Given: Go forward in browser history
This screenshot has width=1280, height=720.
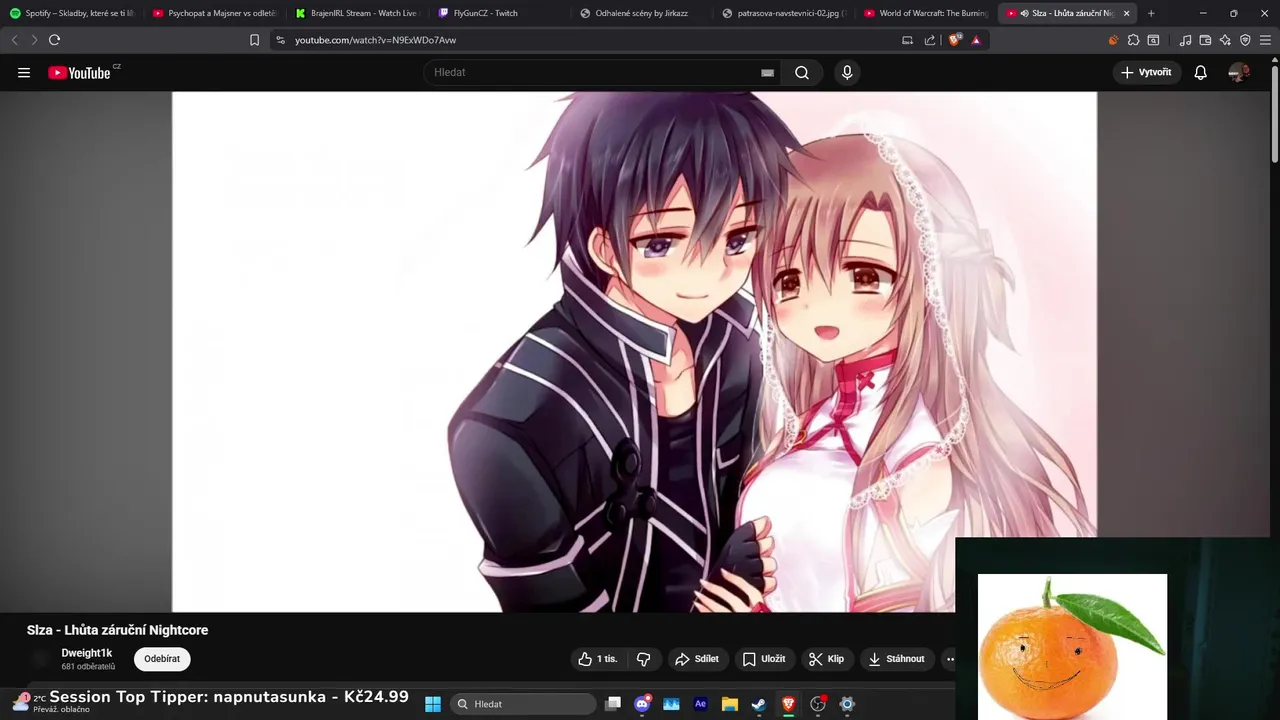Looking at the screenshot, I should 34,40.
